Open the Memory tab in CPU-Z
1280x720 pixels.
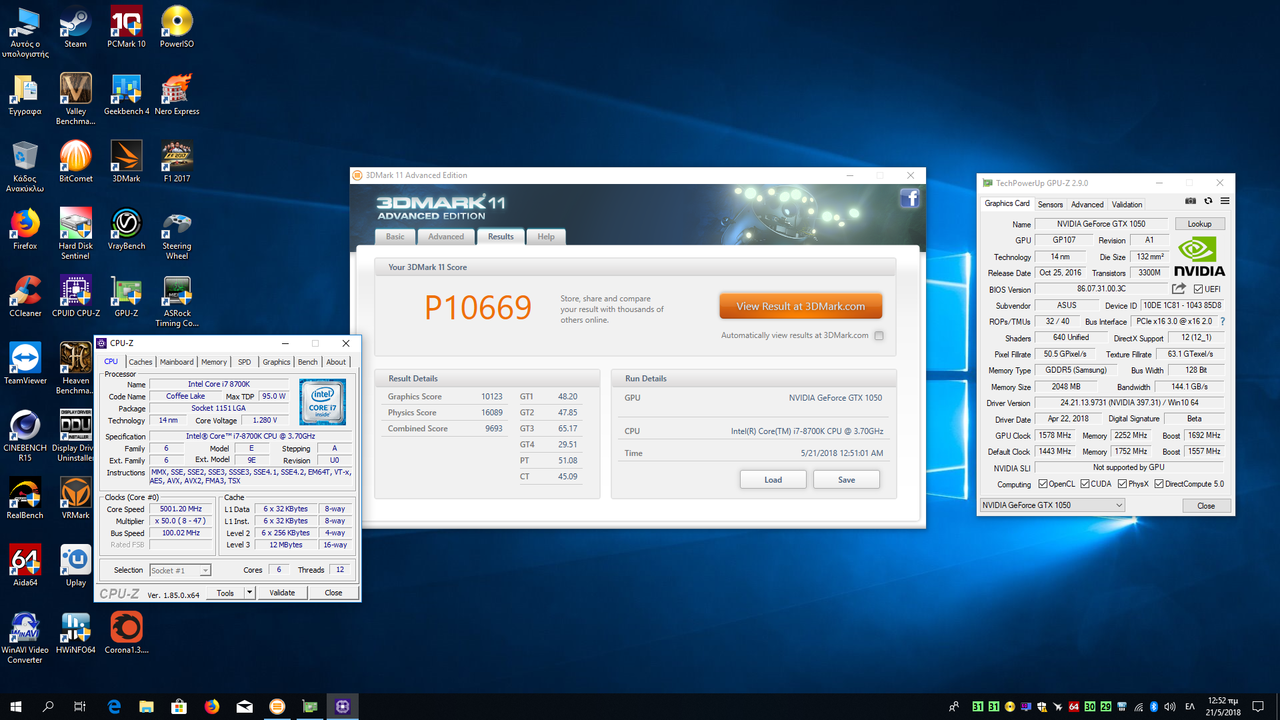(214, 362)
